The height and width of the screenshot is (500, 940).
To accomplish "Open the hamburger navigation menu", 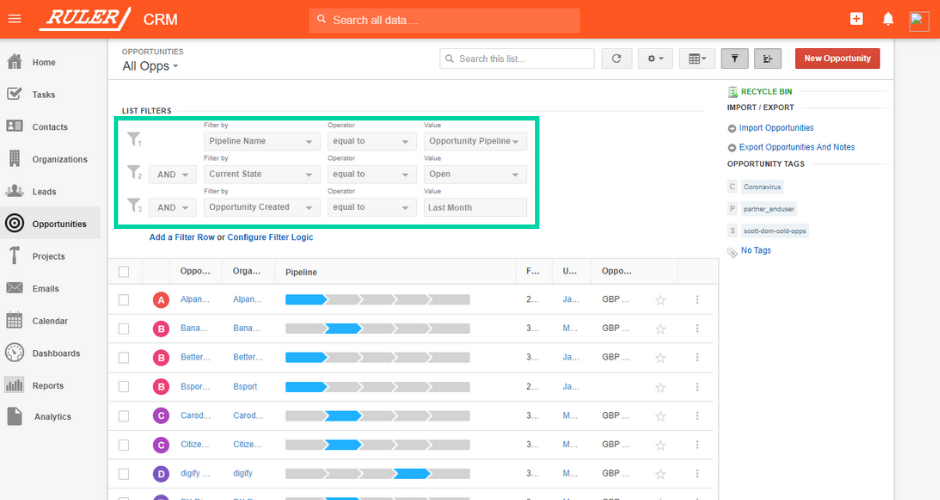I will point(14,19).
